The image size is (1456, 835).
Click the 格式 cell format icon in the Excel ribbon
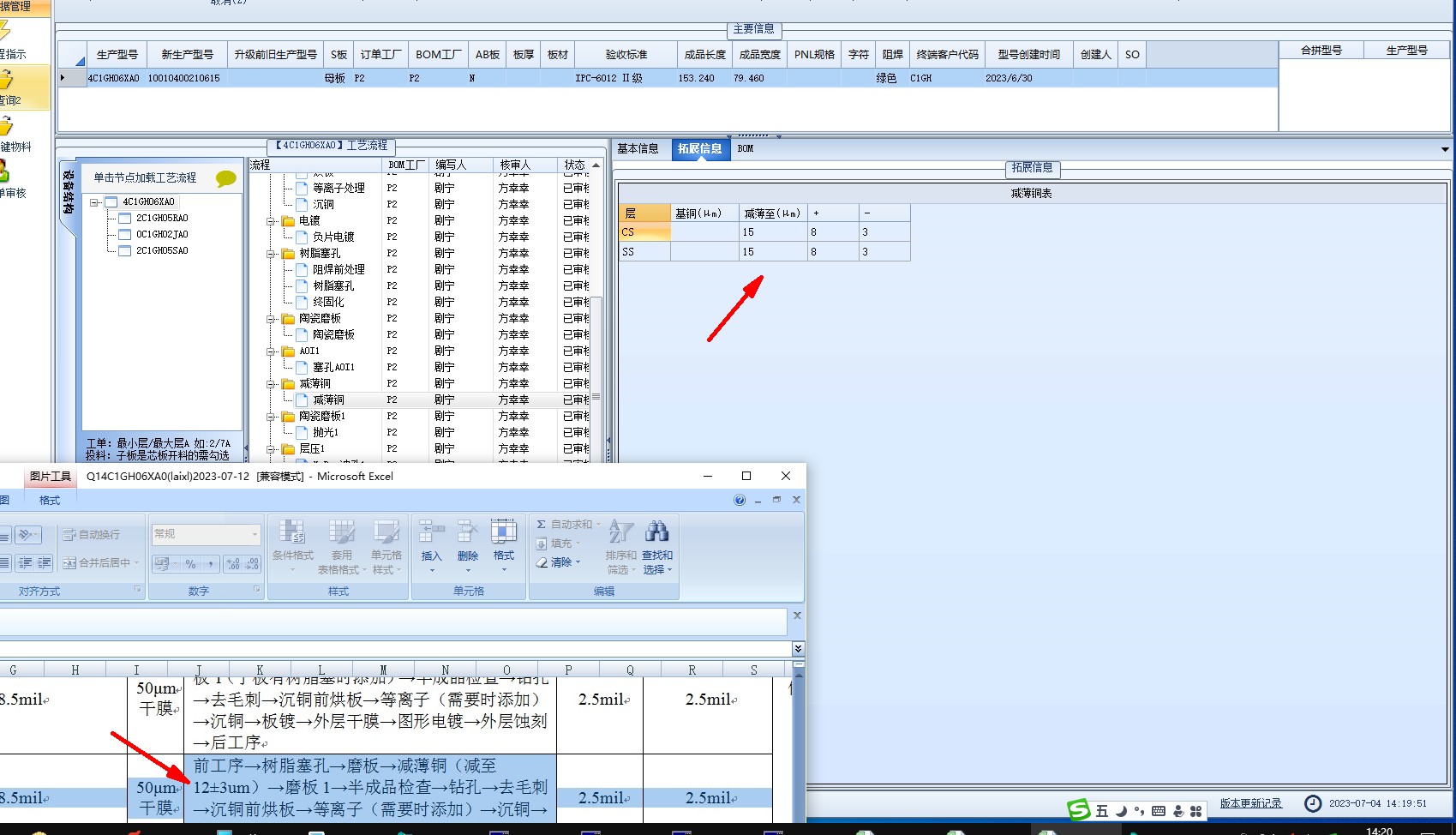tap(504, 532)
